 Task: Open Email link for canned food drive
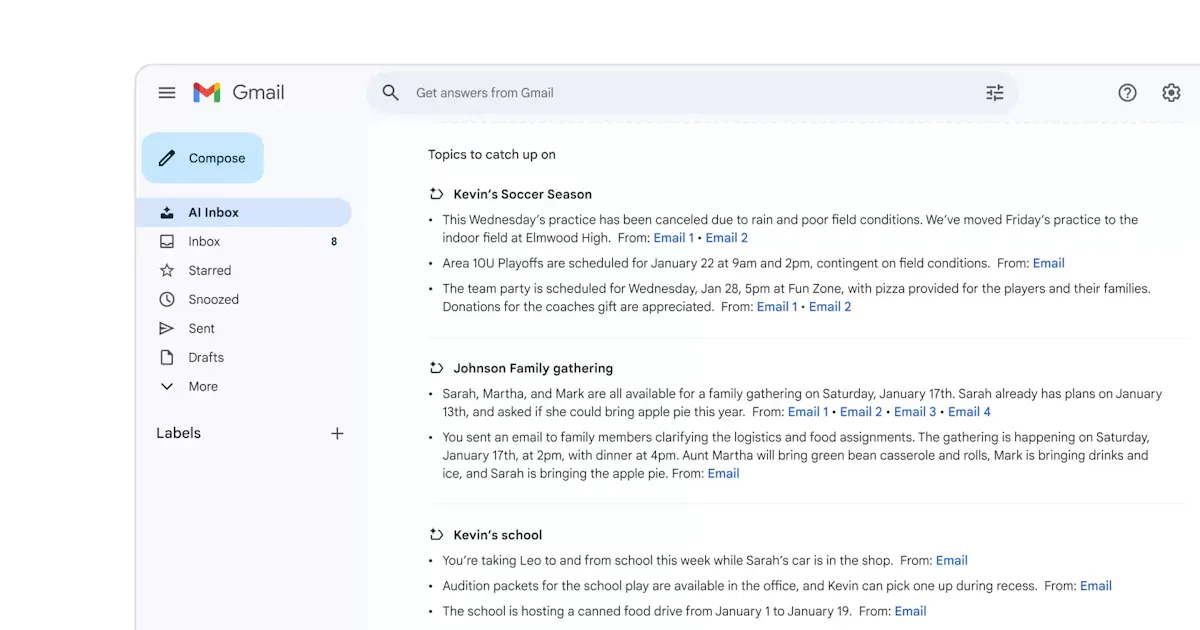click(x=910, y=611)
